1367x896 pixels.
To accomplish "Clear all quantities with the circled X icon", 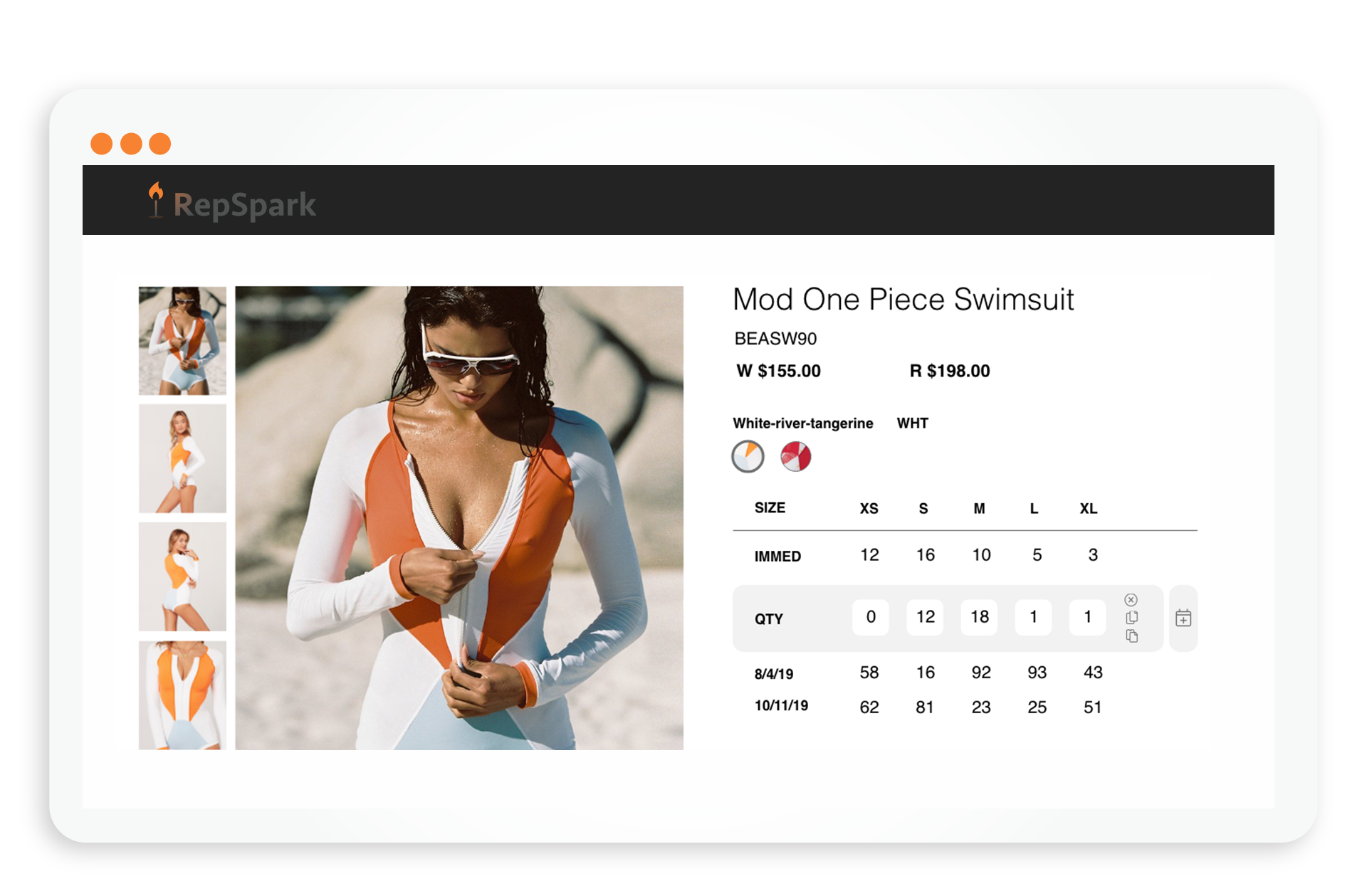I will click(x=1131, y=601).
